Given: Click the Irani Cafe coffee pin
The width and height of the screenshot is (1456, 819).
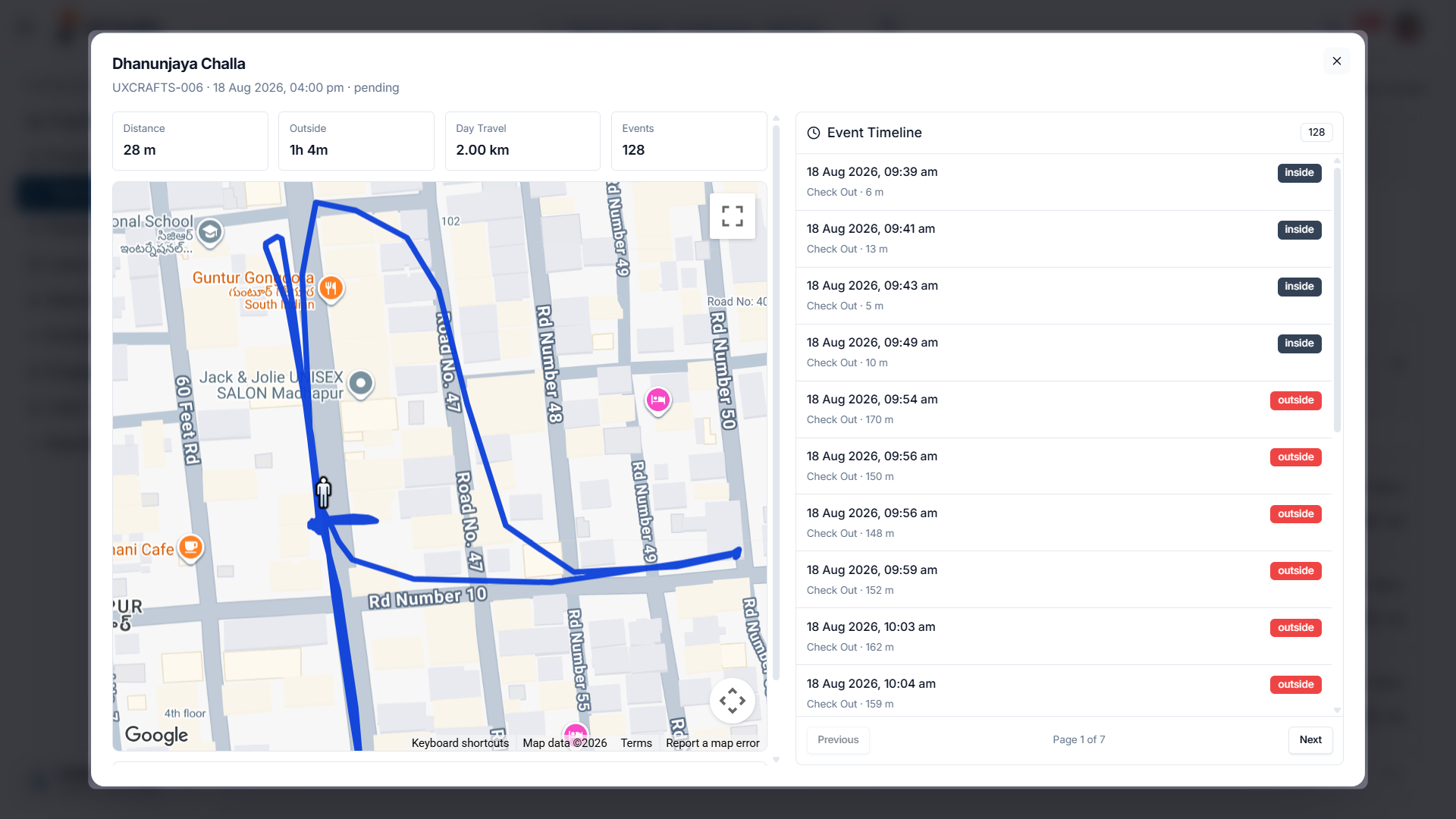Looking at the screenshot, I should coord(191,548).
